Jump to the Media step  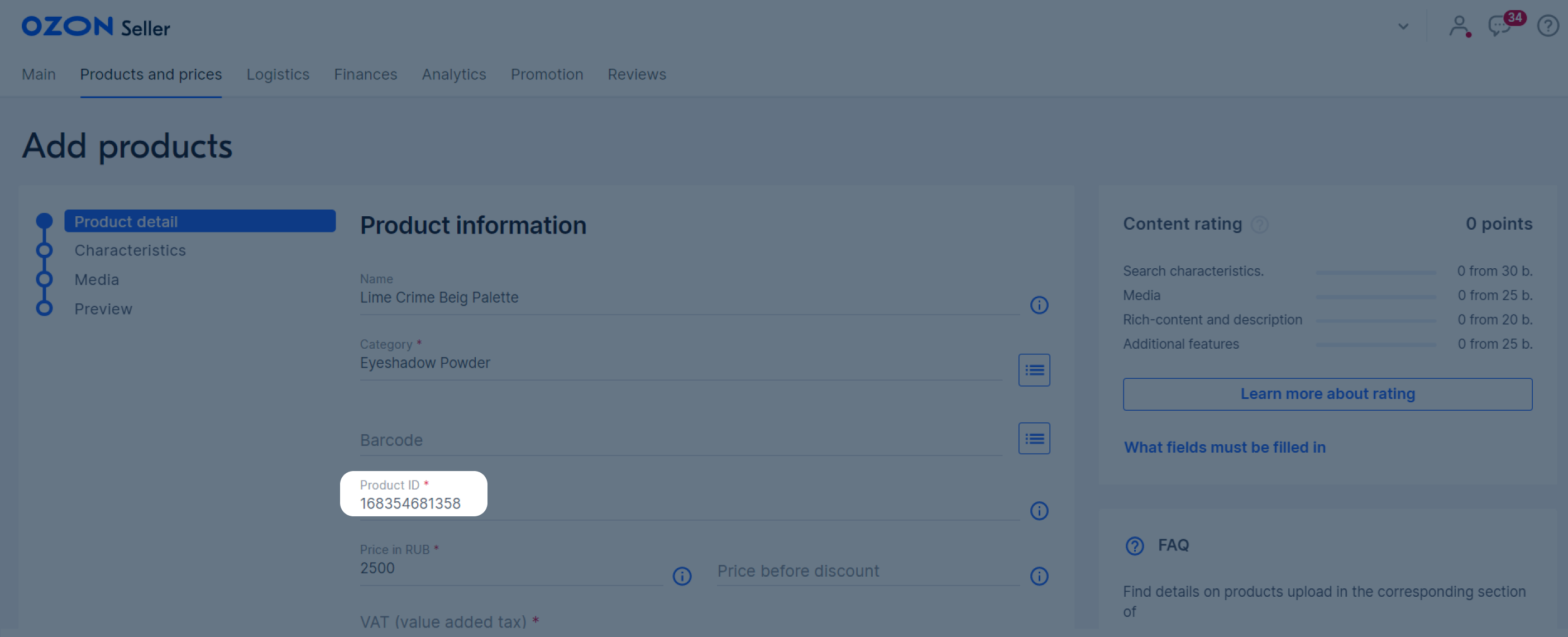tap(97, 279)
